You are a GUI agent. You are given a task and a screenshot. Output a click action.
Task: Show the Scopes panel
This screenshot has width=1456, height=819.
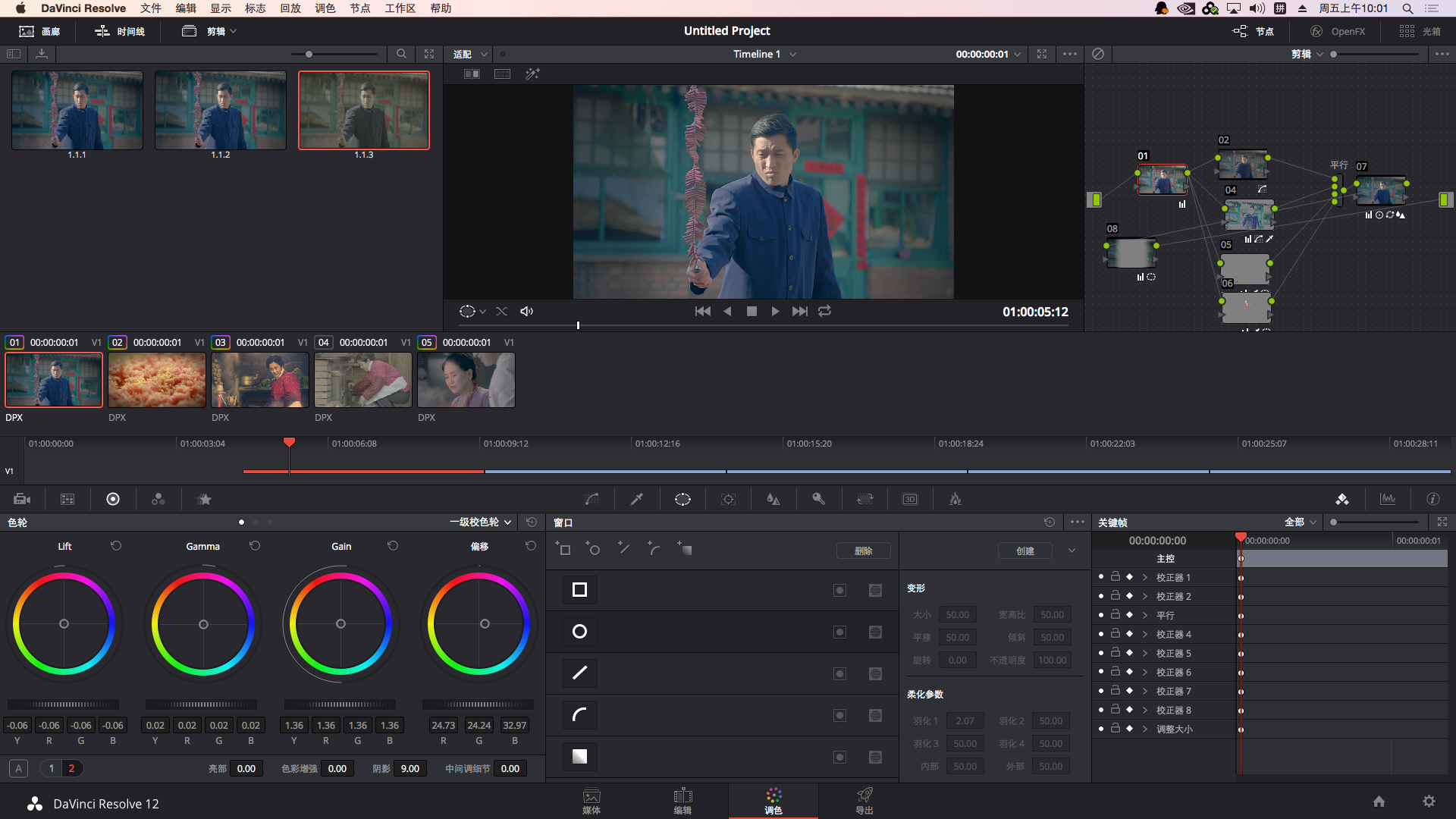point(1388,499)
